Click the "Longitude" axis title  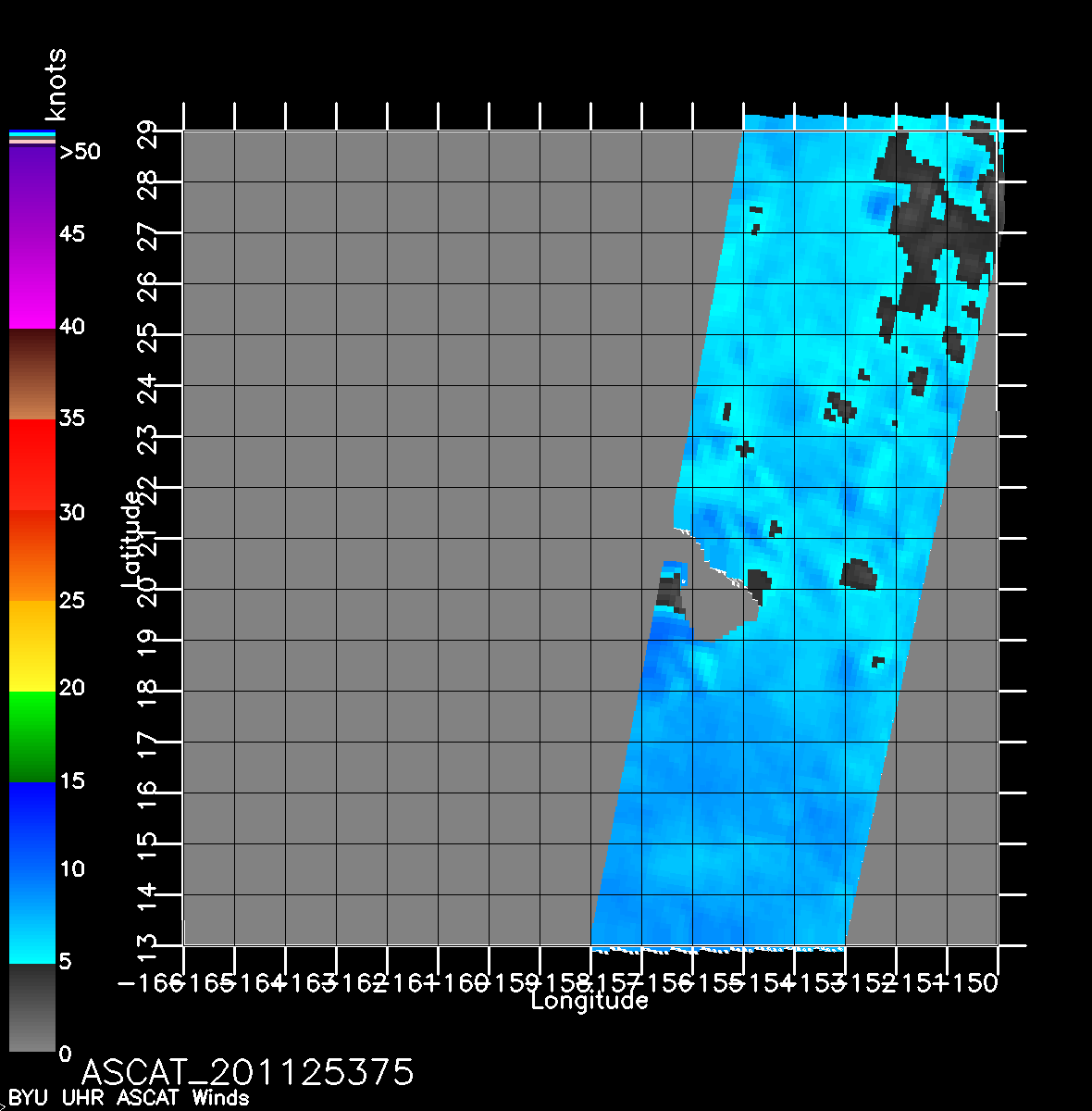[x=589, y=1001]
